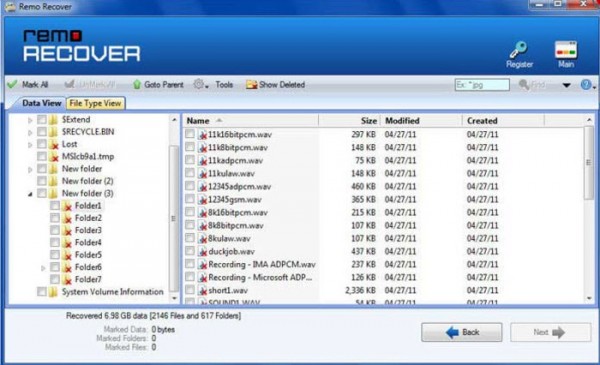Click the Register key icon
Screen dimensions: 600x365
click(518, 50)
